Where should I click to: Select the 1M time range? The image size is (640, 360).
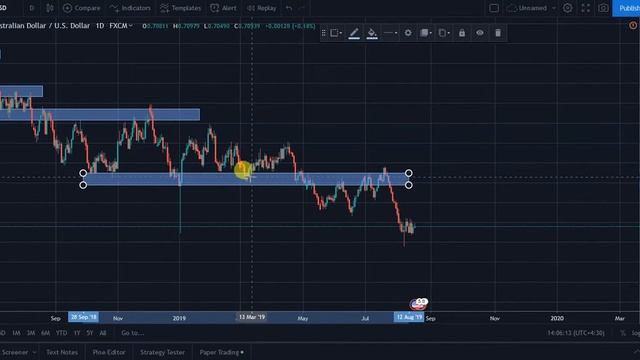point(16,333)
